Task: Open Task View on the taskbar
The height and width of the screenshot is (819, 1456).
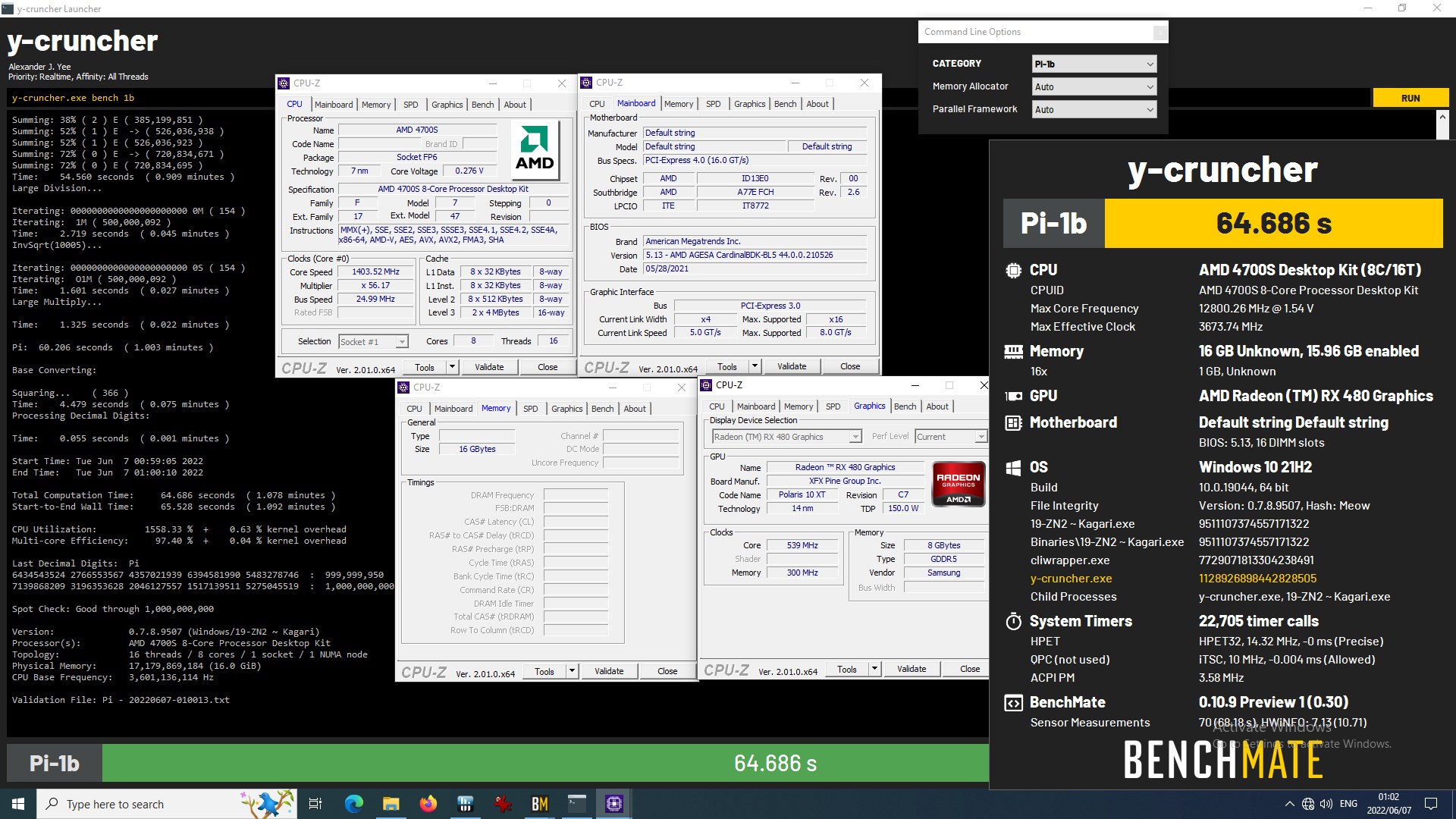Action: (x=315, y=804)
